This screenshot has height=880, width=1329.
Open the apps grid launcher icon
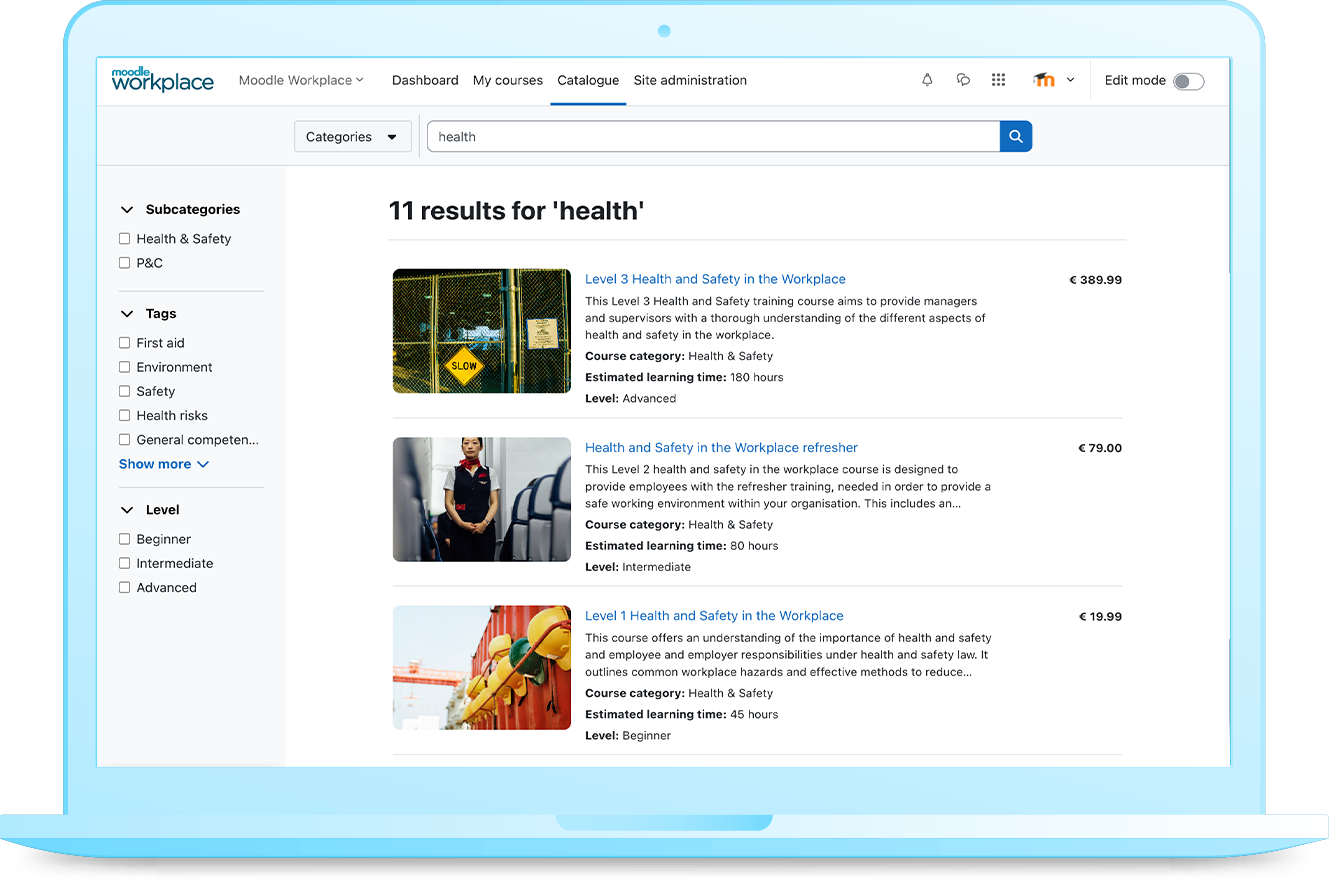[x=998, y=80]
